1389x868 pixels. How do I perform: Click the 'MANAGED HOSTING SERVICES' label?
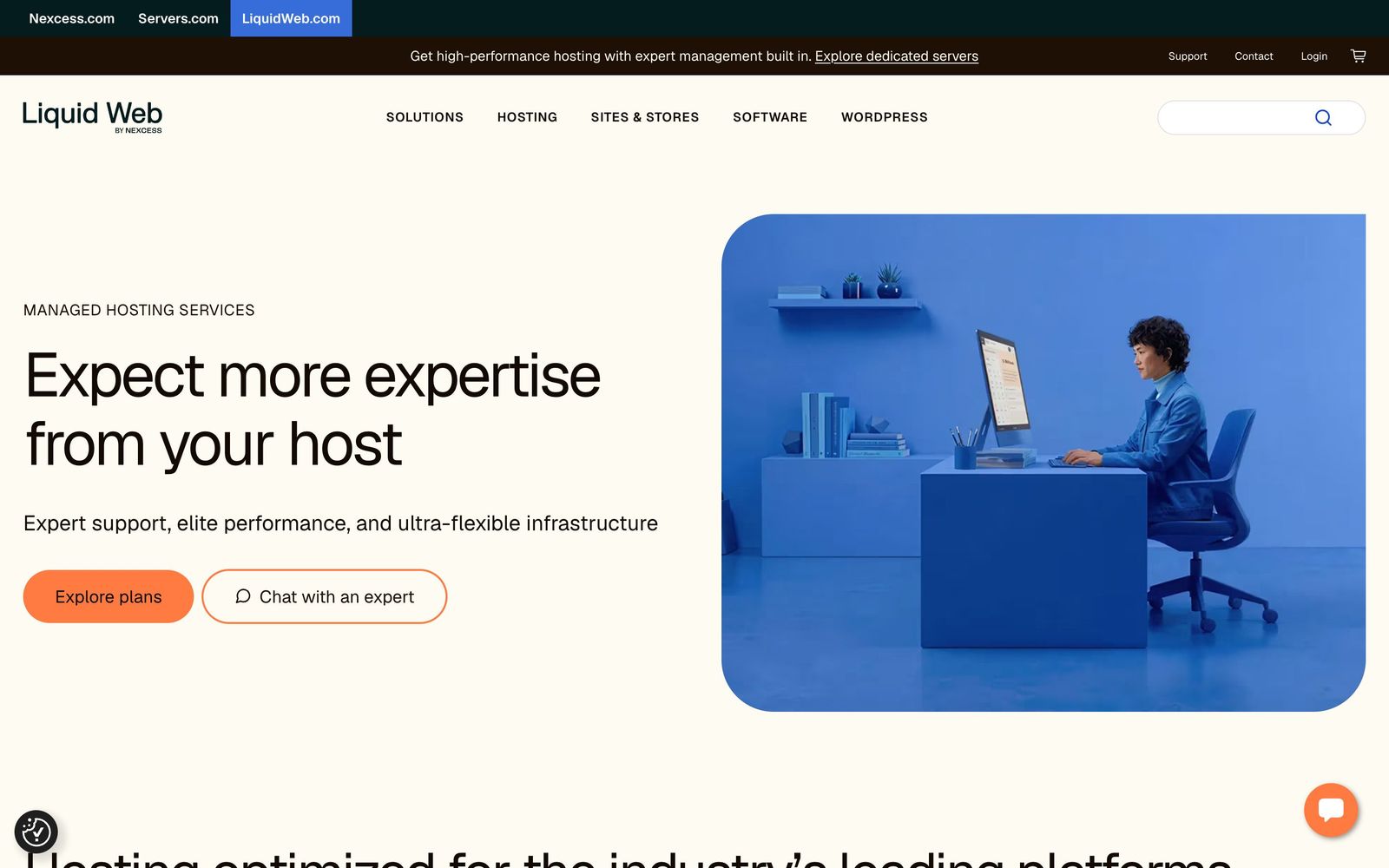click(139, 310)
